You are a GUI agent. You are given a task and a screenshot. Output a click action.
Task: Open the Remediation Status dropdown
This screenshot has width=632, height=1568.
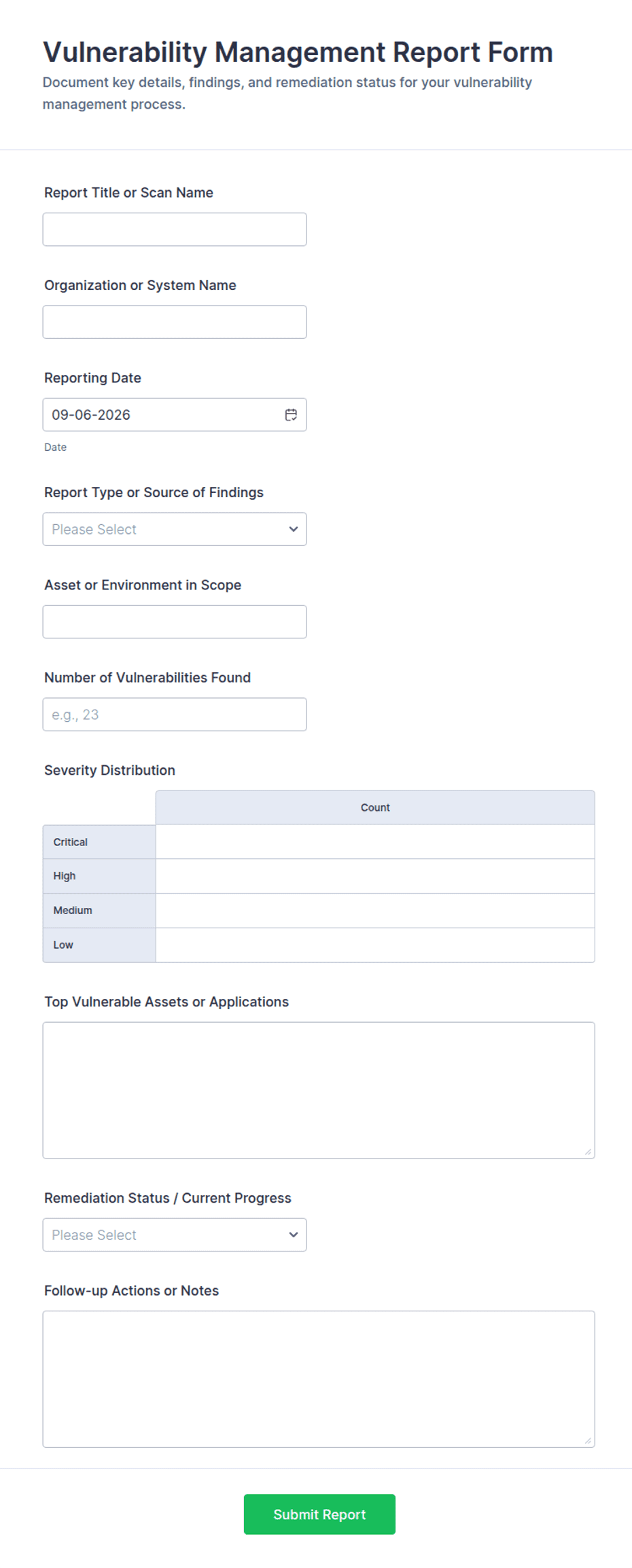[x=175, y=1235]
